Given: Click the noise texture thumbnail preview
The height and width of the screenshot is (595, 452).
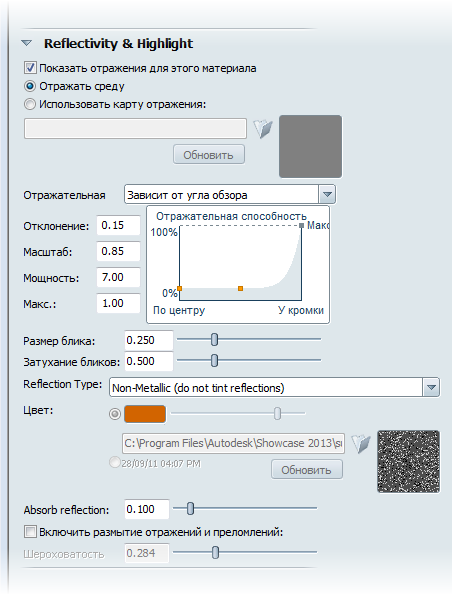Looking at the screenshot, I should tap(408, 461).
